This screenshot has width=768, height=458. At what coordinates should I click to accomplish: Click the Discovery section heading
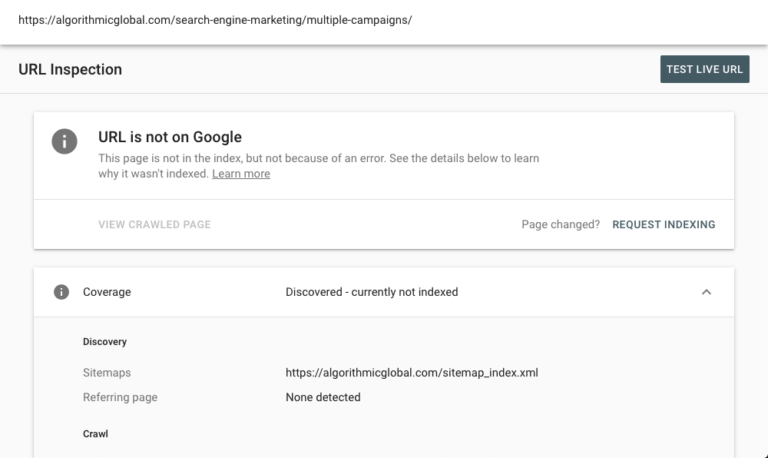pos(104,342)
